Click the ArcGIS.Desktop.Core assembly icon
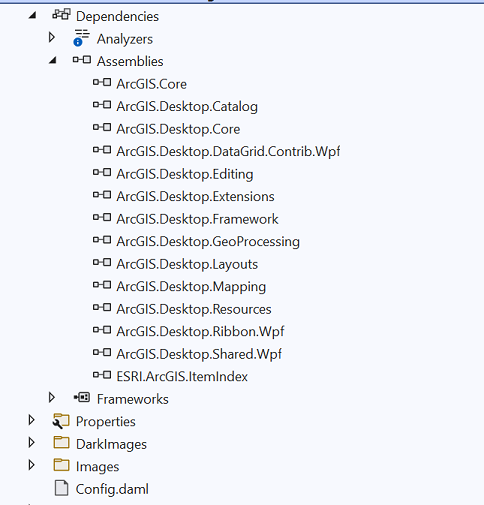The image size is (484, 505). [x=102, y=127]
